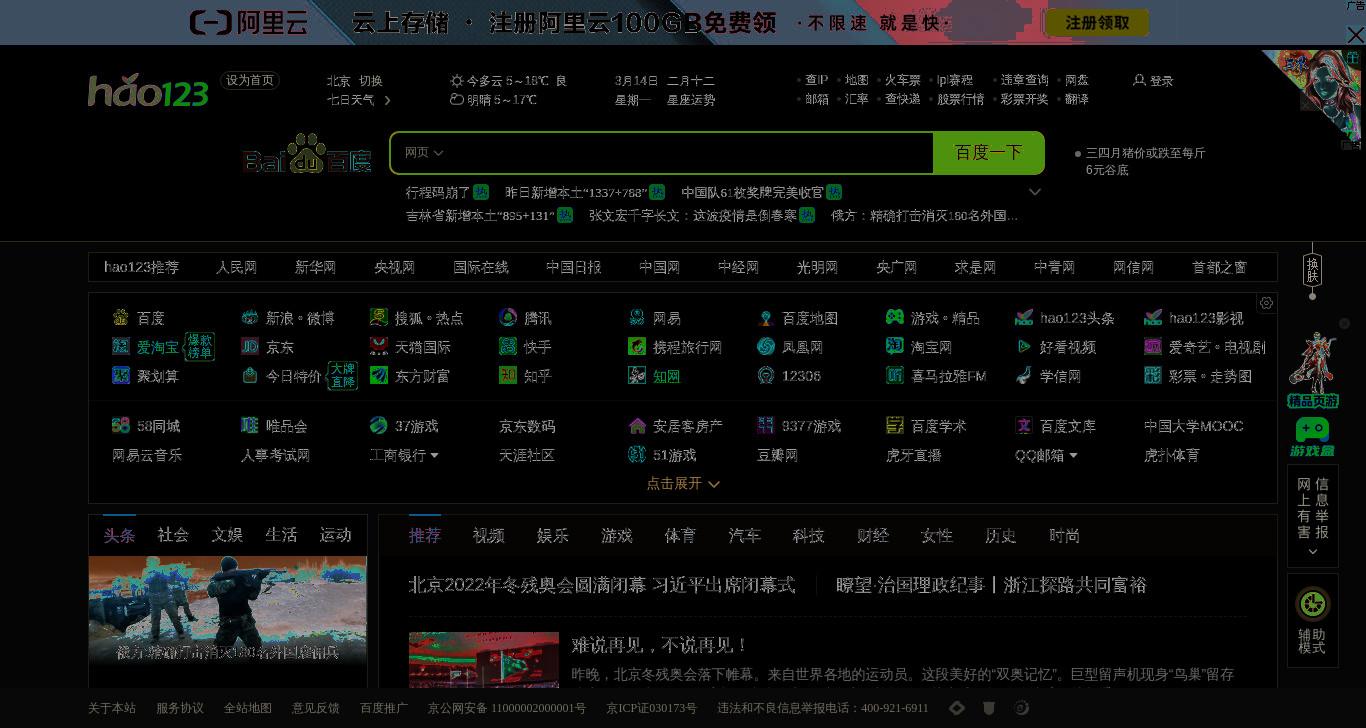
Task: Open the navigation settings gear icon
Action: [1266, 303]
